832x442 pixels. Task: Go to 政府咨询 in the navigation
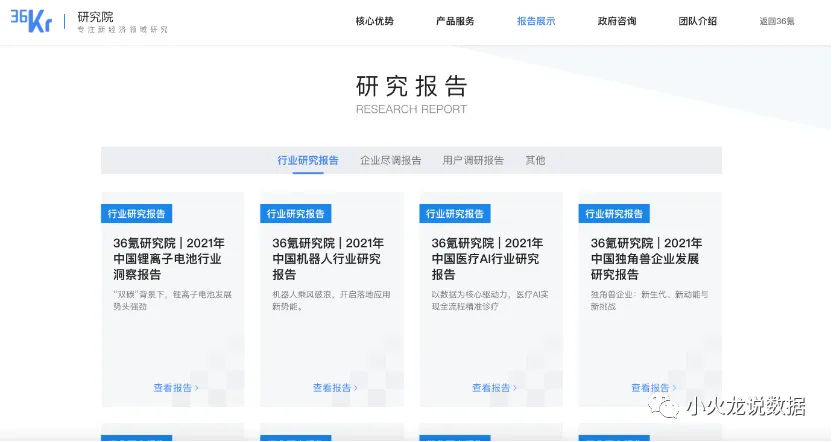click(x=617, y=21)
